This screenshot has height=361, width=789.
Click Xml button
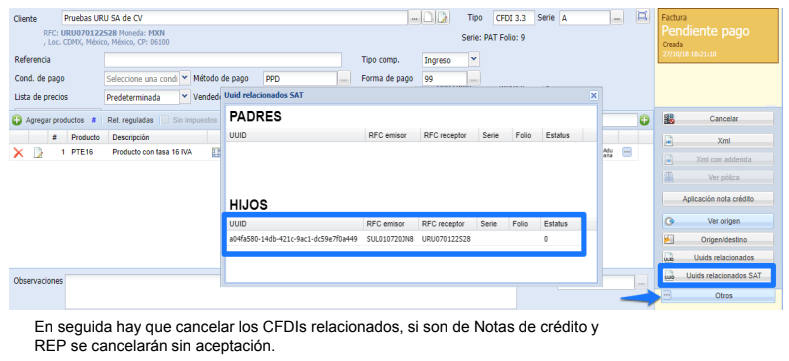click(718, 141)
